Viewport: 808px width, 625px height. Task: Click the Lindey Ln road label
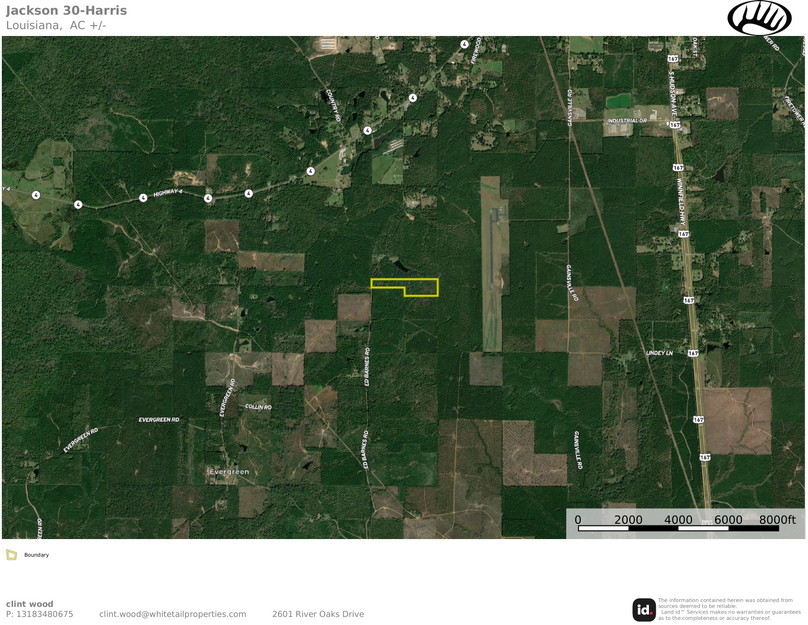point(660,353)
